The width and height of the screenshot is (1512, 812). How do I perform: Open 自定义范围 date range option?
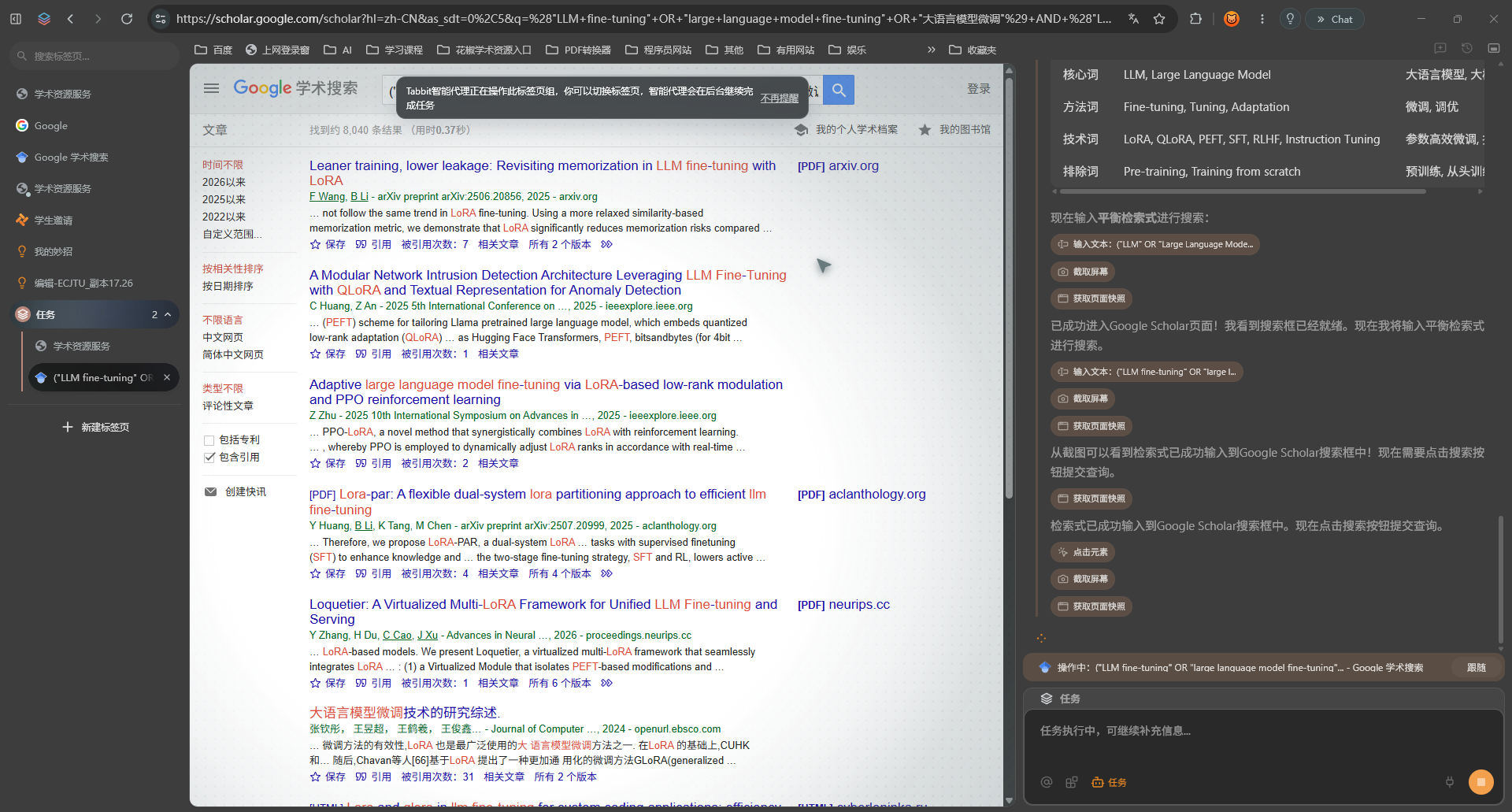(232, 234)
